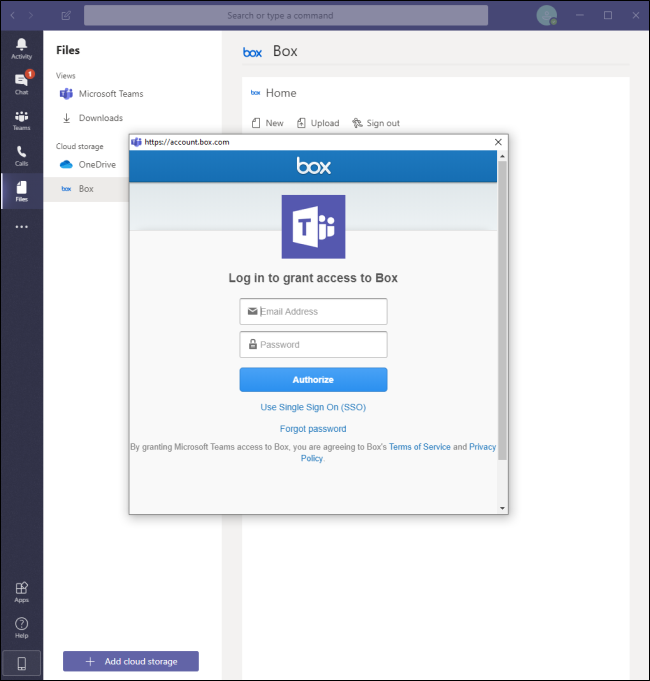Open OneDrive cloud storage
Image resolution: width=650 pixels, height=681 pixels.
97,165
